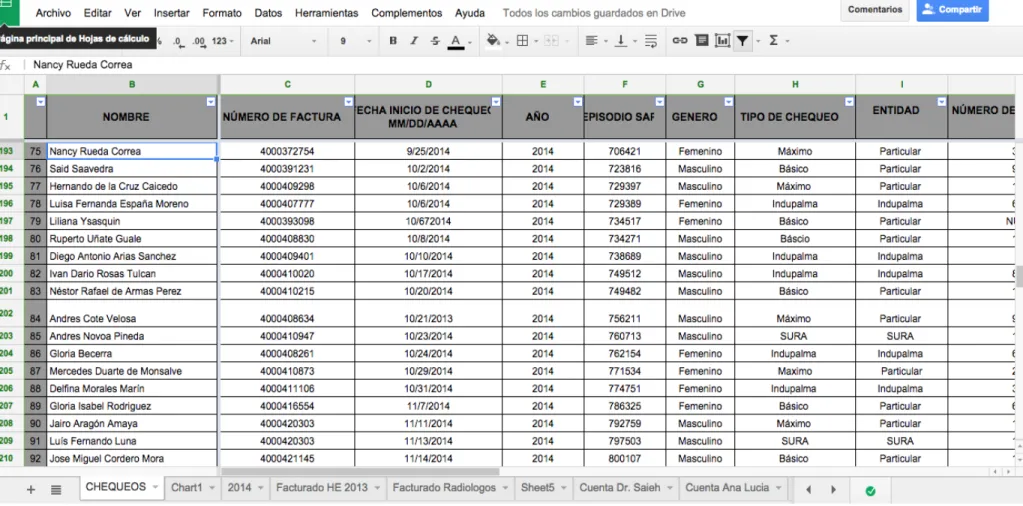
Task: Open the Herramientas menu
Action: point(326,13)
